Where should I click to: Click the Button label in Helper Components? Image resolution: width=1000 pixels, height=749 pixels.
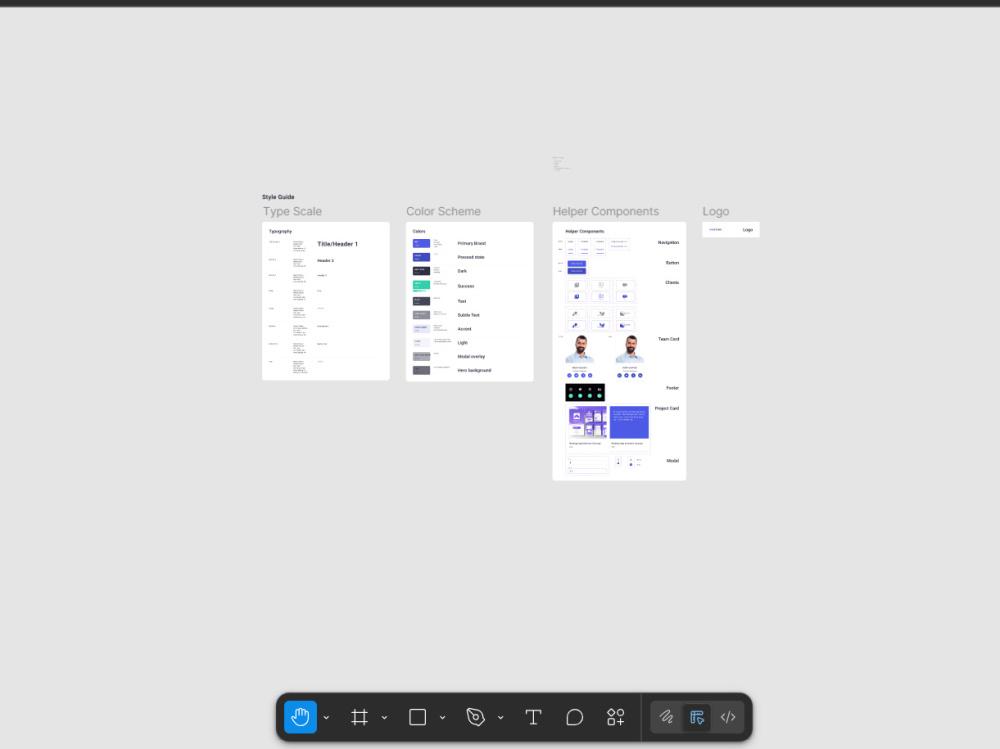[672, 263]
